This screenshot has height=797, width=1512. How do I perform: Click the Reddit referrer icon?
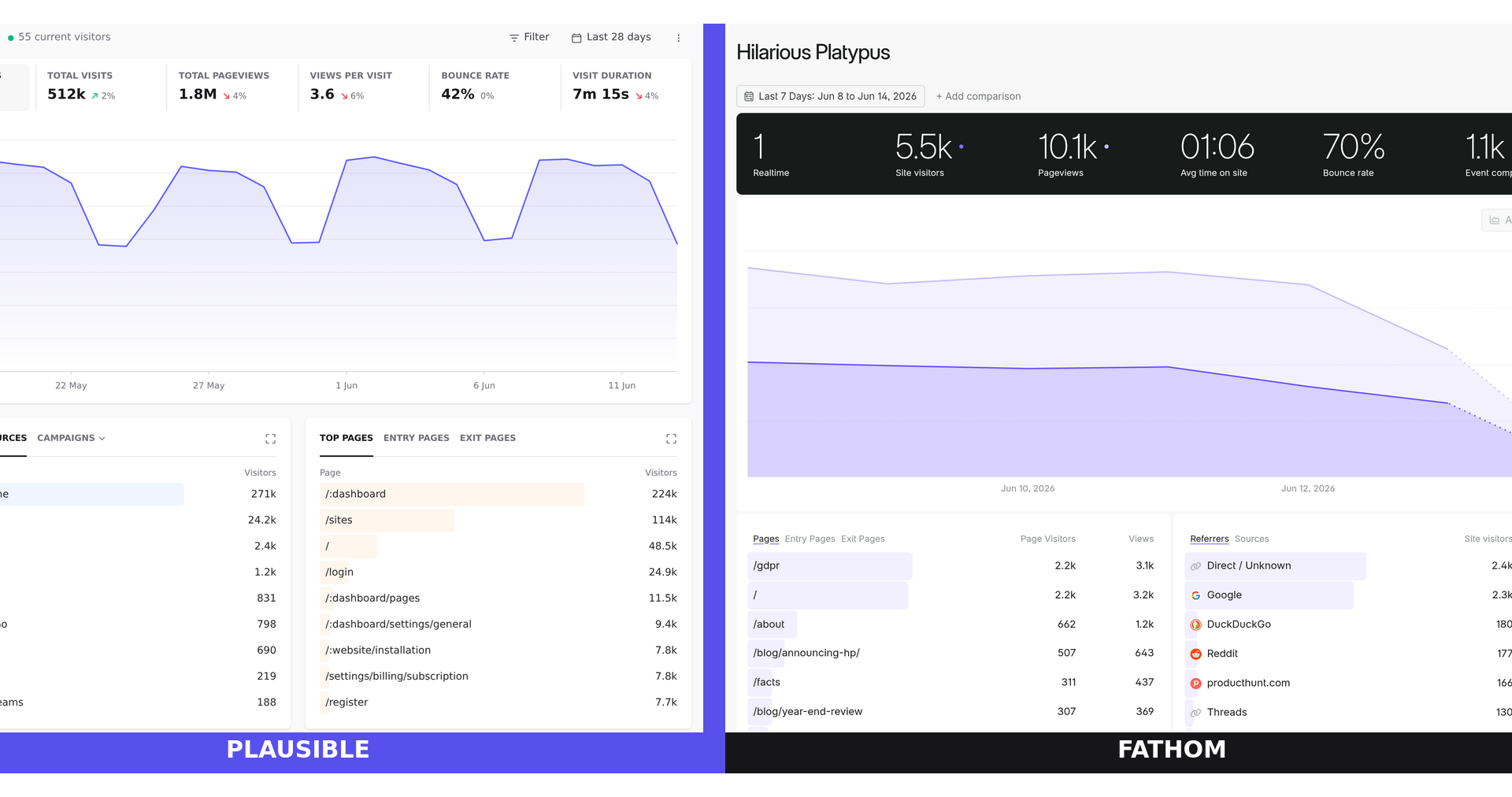1195,654
